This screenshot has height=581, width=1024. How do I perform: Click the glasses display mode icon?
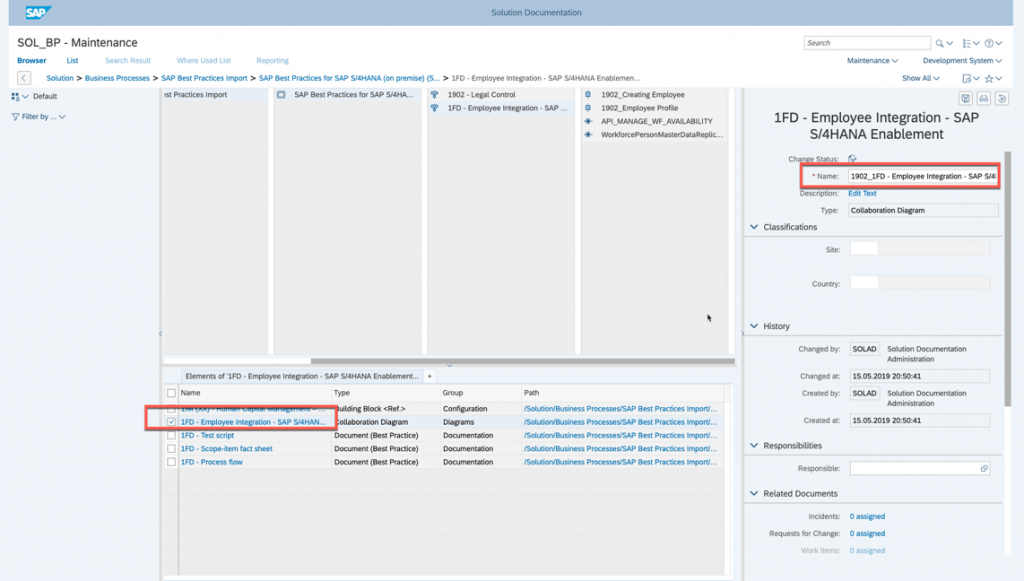coord(984,99)
